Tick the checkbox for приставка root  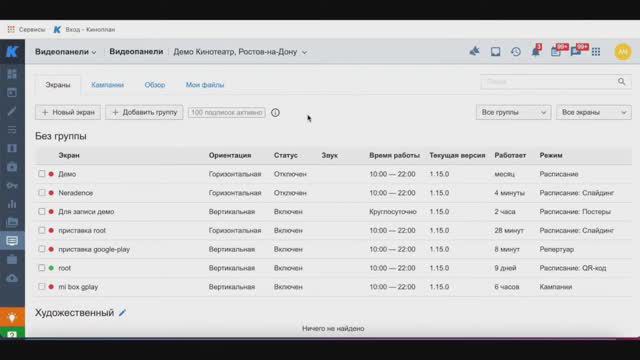pos(42,230)
